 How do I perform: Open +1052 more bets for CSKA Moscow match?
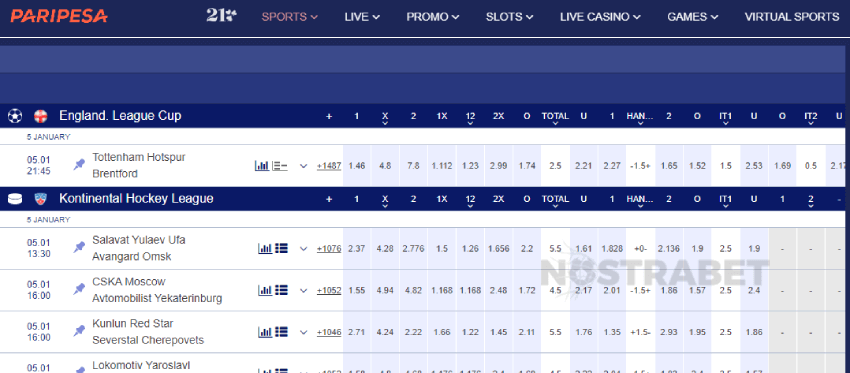(x=329, y=291)
